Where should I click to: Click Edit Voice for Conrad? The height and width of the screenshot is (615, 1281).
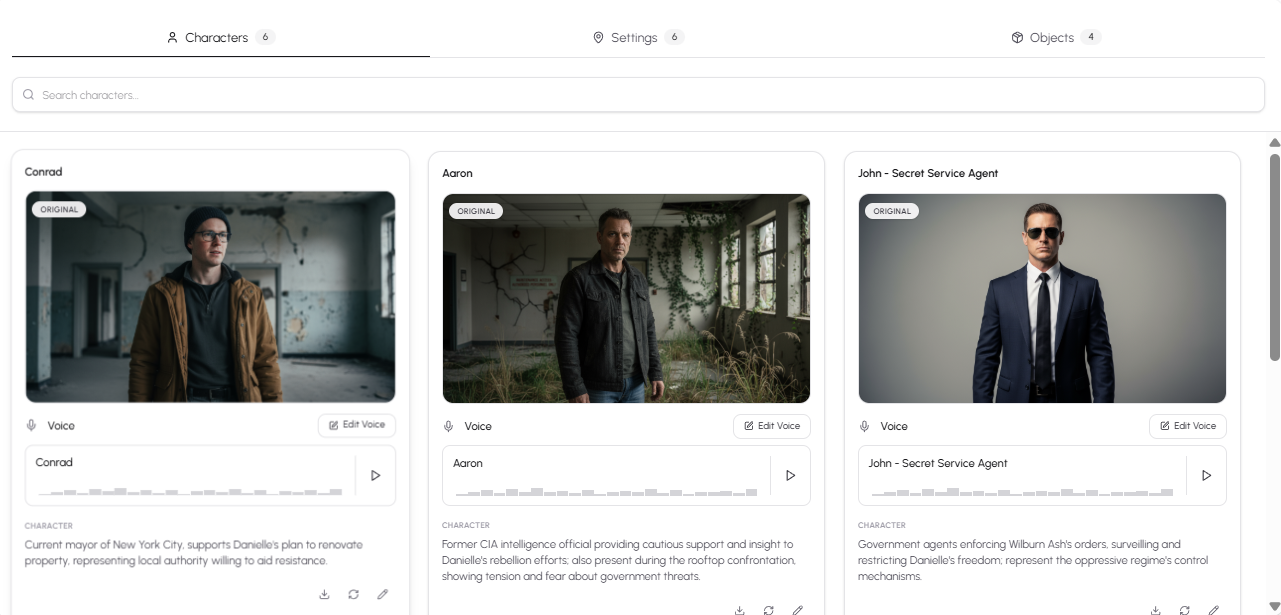(357, 425)
